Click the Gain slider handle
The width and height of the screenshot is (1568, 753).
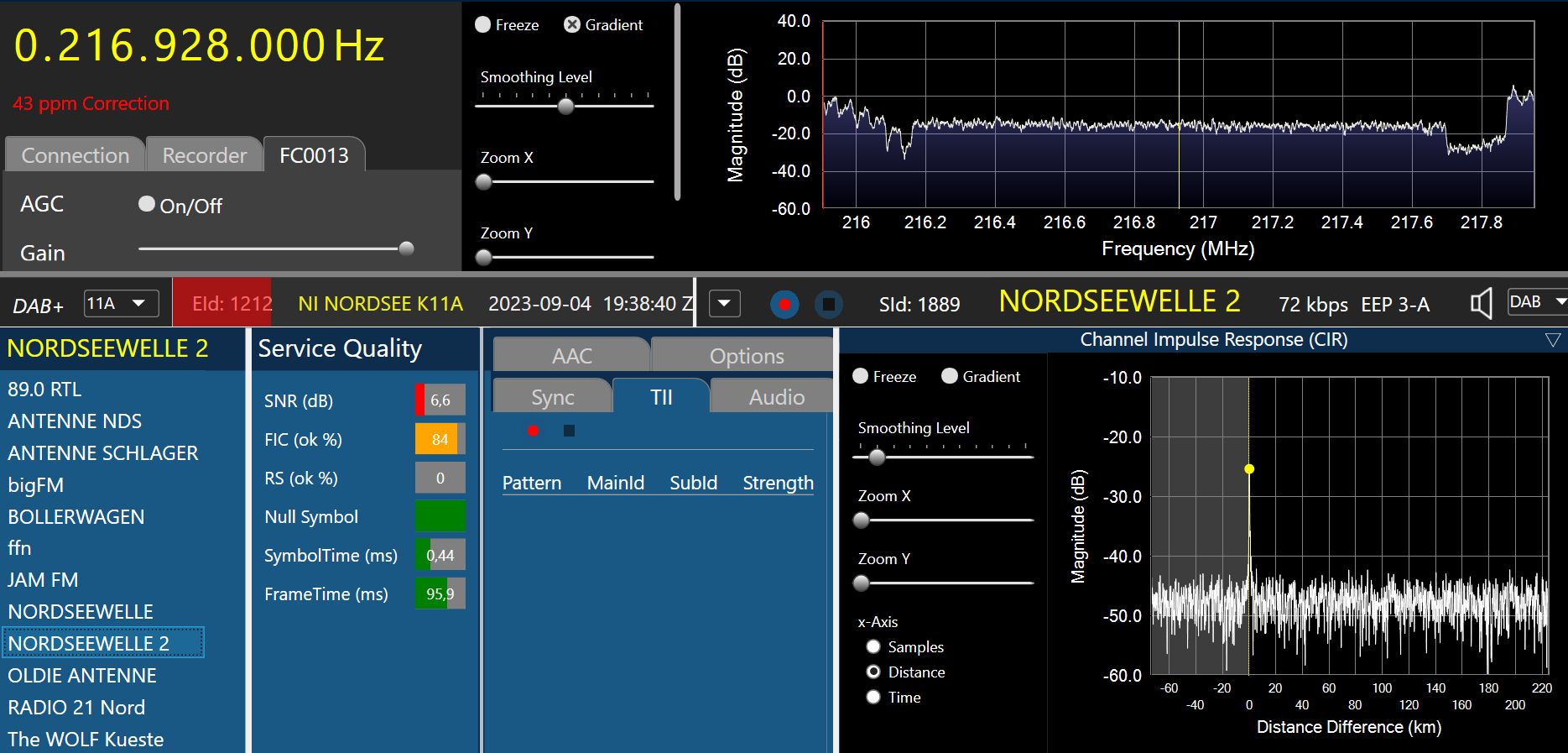pos(406,248)
